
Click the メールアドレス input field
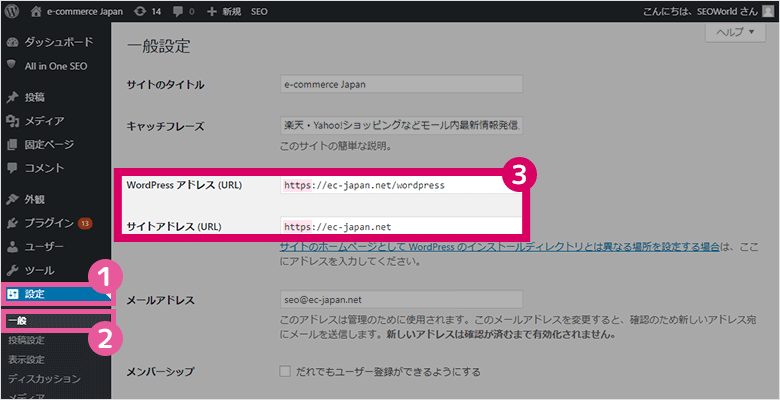coord(401,300)
